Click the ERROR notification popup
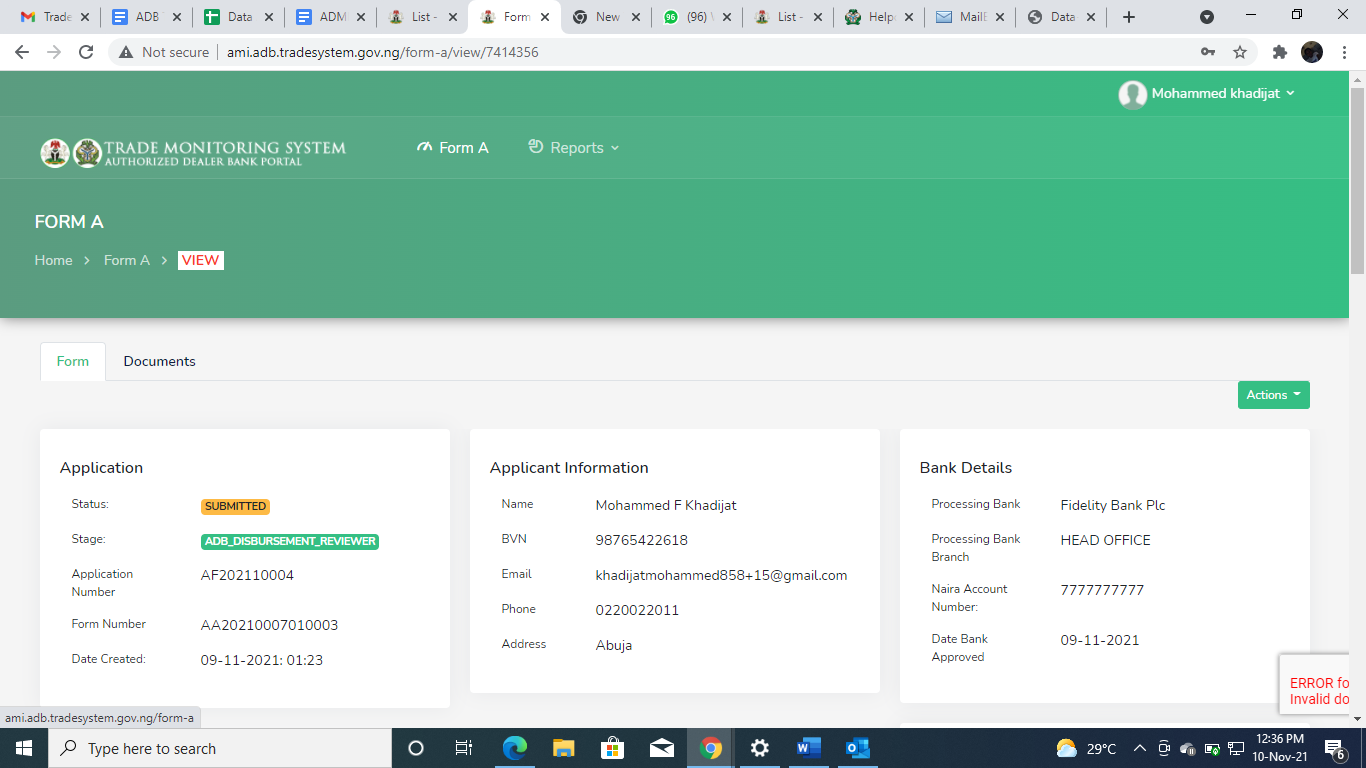Image resolution: width=1366 pixels, height=768 pixels. (x=1314, y=684)
